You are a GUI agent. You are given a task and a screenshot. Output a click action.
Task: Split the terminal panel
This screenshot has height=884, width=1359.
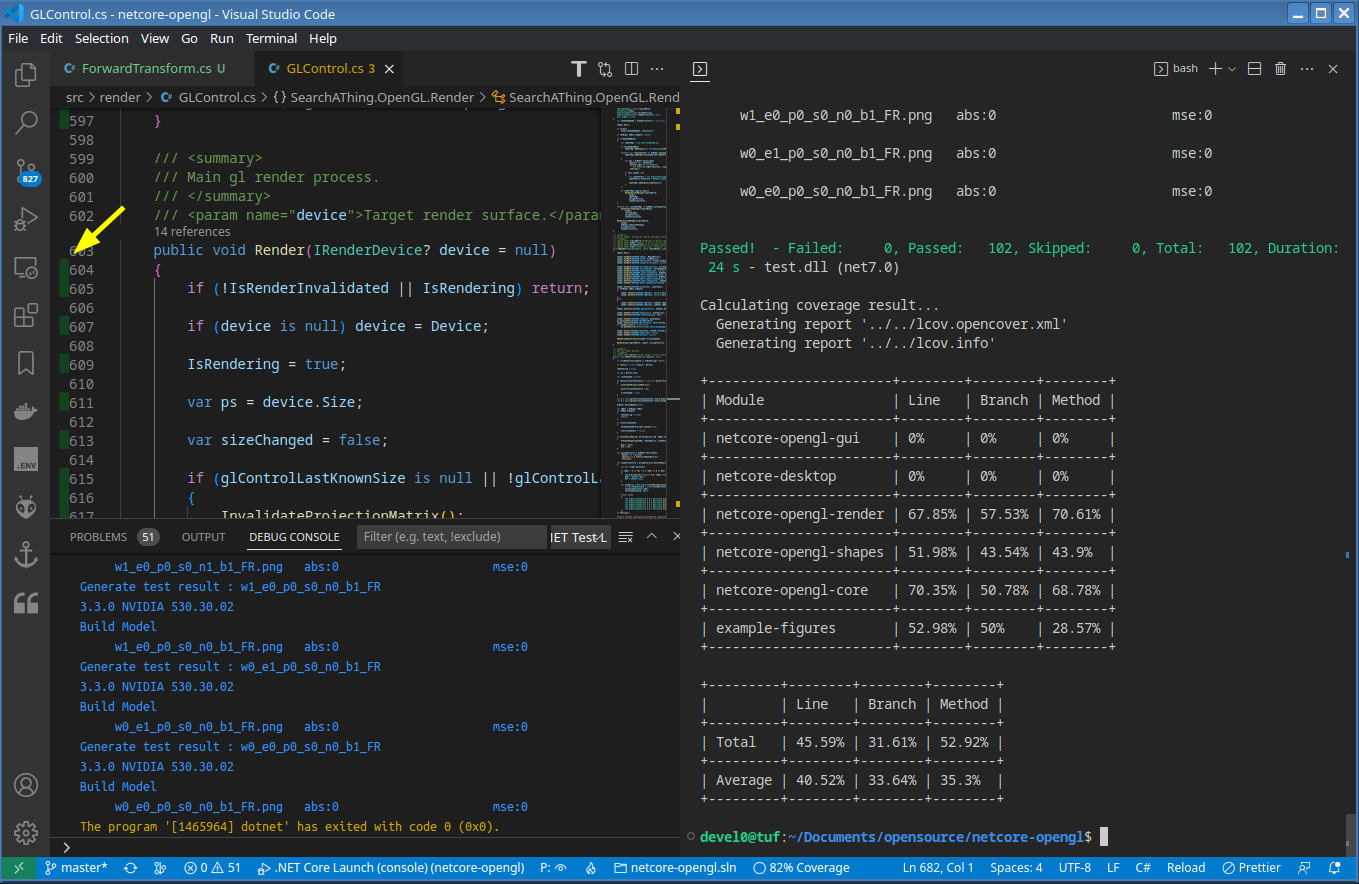[x=1254, y=69]
